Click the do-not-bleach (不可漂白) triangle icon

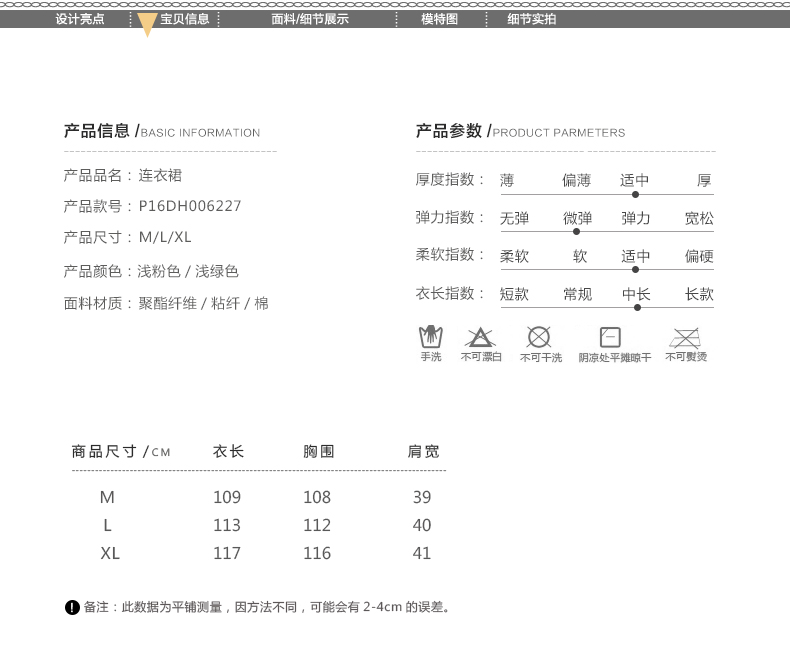coord(480,336)
